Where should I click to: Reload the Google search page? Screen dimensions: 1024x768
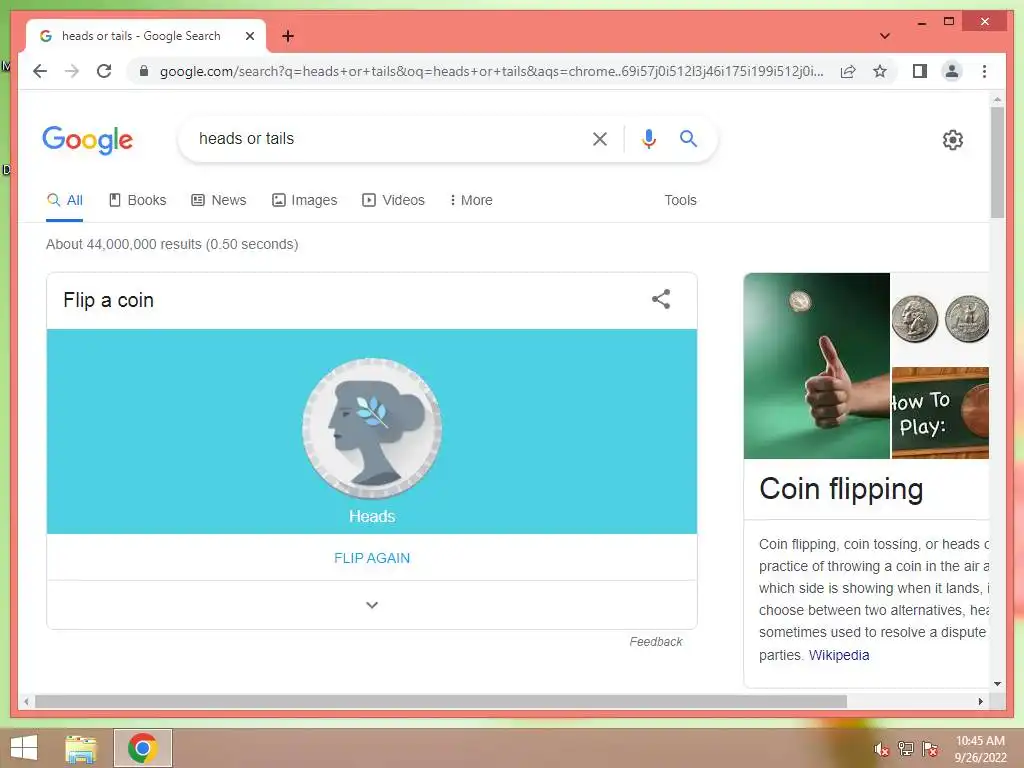pyautogui.click(x=104, y=71)
